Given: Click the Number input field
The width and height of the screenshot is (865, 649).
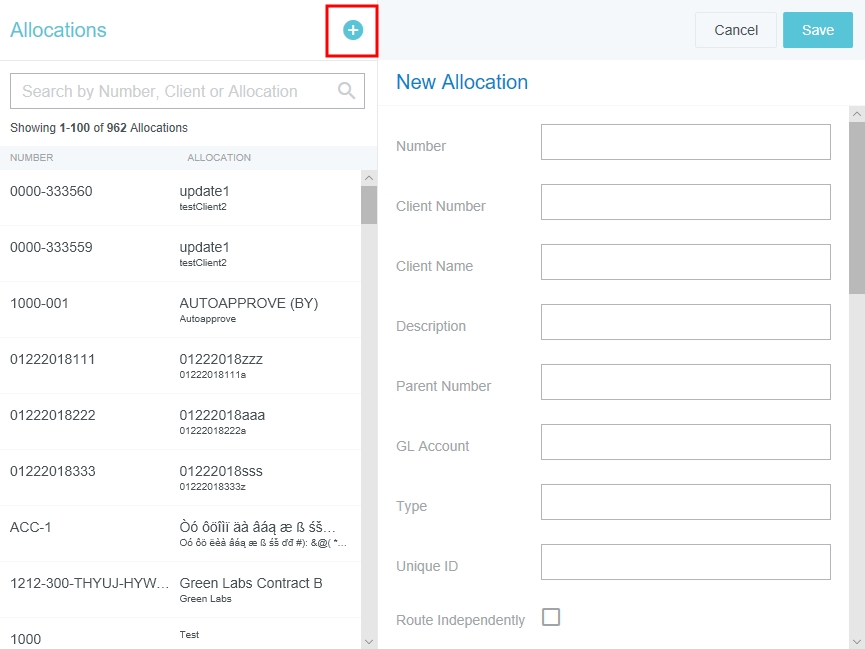Looking at the screenshot, I should [x=685, y=142].
